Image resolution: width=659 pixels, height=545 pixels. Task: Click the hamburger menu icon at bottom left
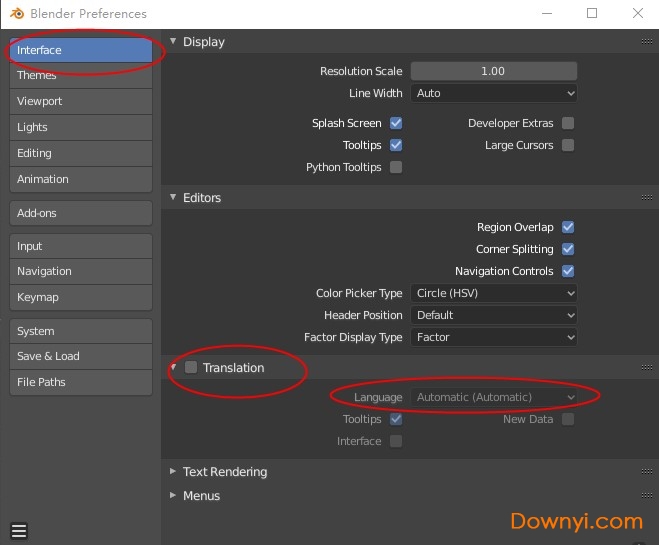[x=19, y=531]
